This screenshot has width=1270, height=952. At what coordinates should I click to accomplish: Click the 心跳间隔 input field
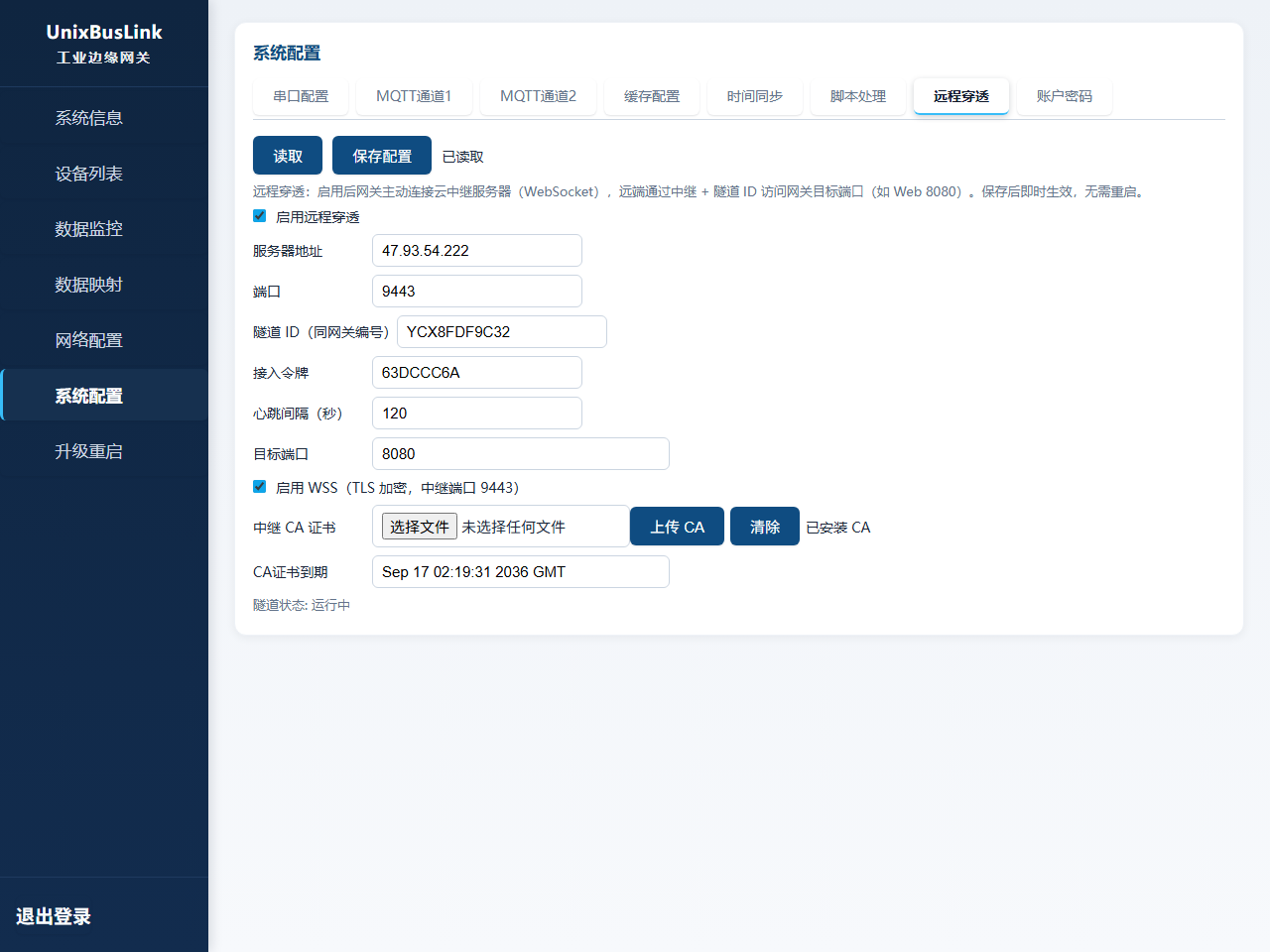[477, 414]
